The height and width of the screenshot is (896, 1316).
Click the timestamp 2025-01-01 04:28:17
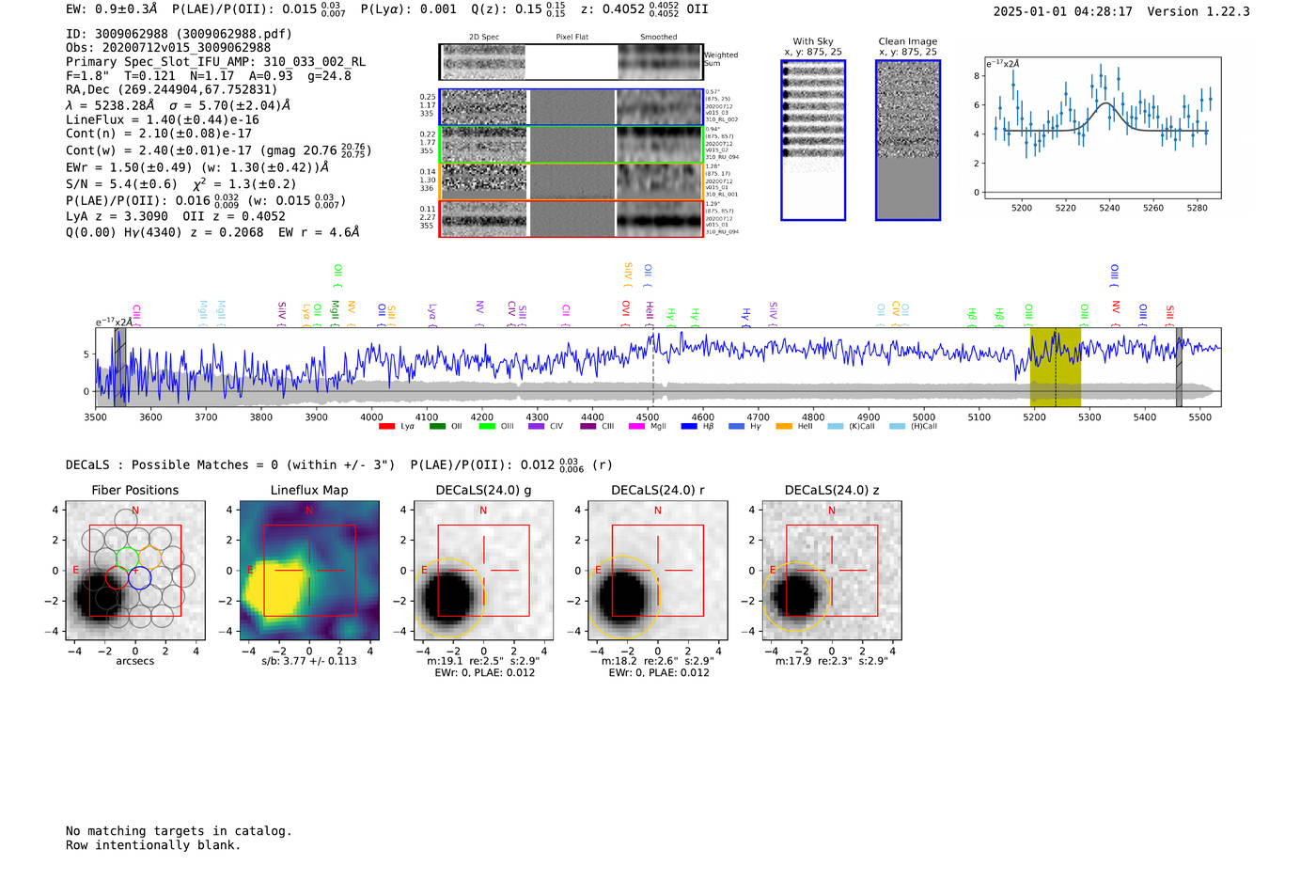pos(1062,12)
